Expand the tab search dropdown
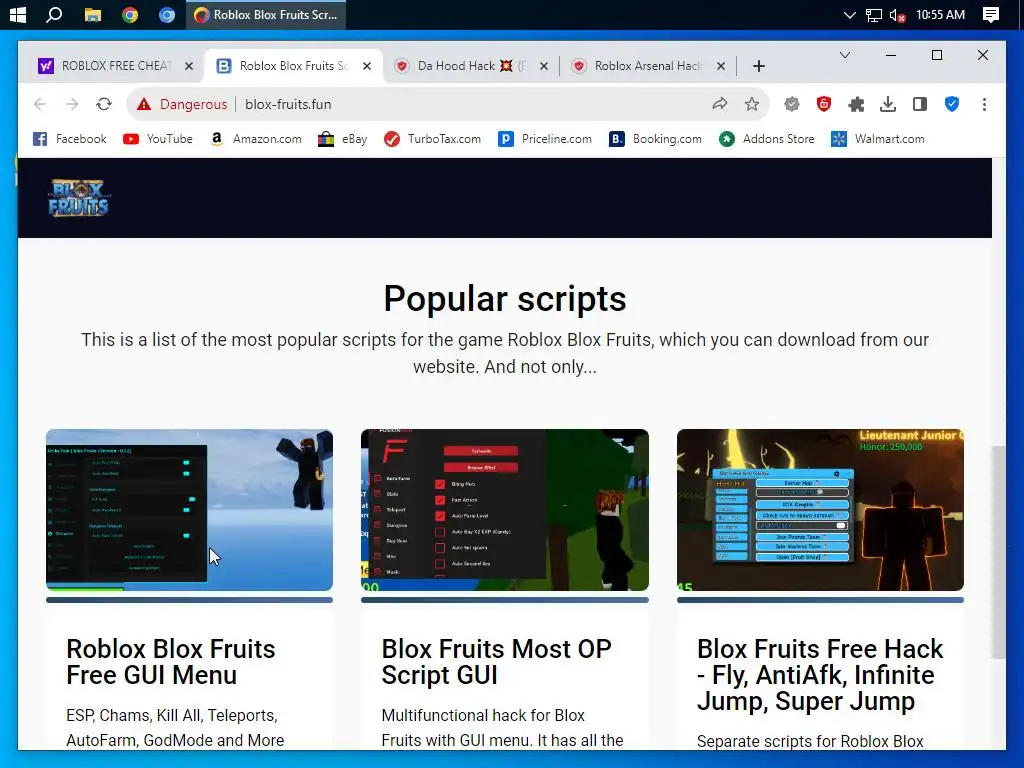The image size is (1024, 768). tap(844, 56)
